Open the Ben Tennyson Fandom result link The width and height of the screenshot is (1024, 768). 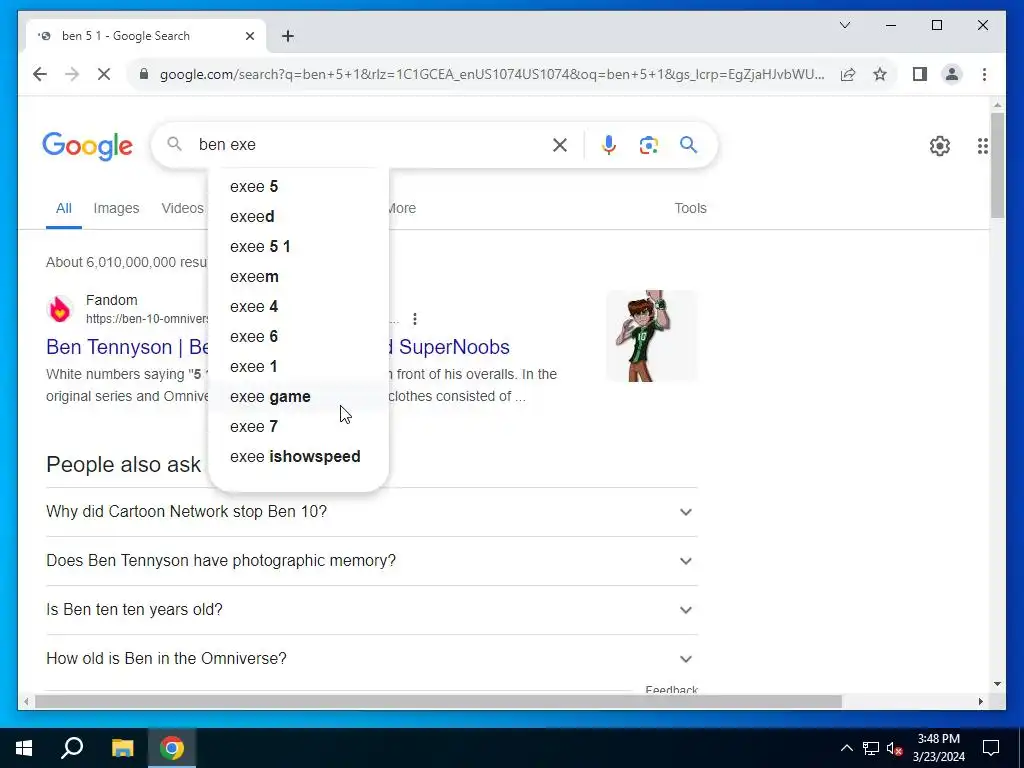tap(278, 347)
